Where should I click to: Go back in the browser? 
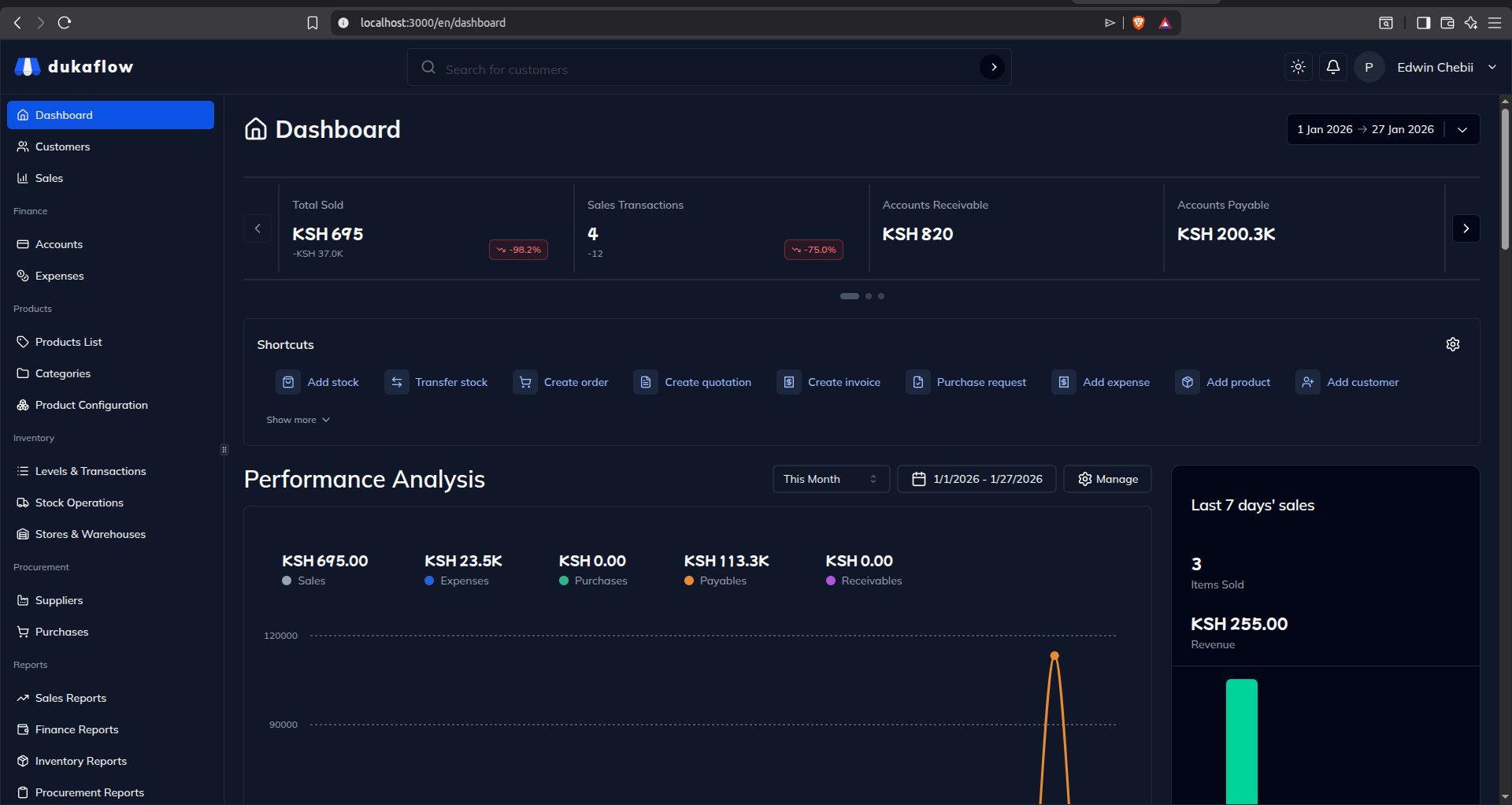17,23
